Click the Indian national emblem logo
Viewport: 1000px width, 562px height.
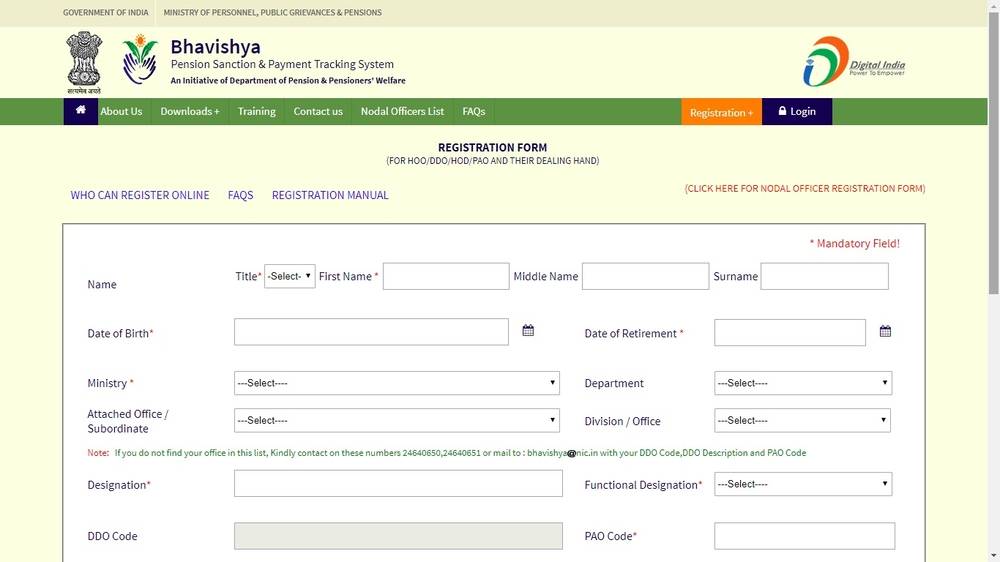[84, 63]
